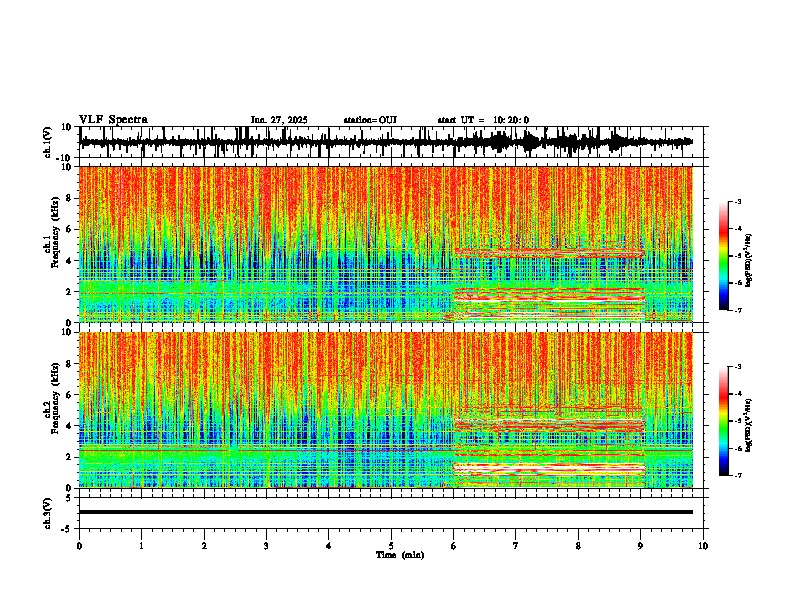
Task: Click the "start UT = 10:20: 0" text
Action: pos(483,120)
